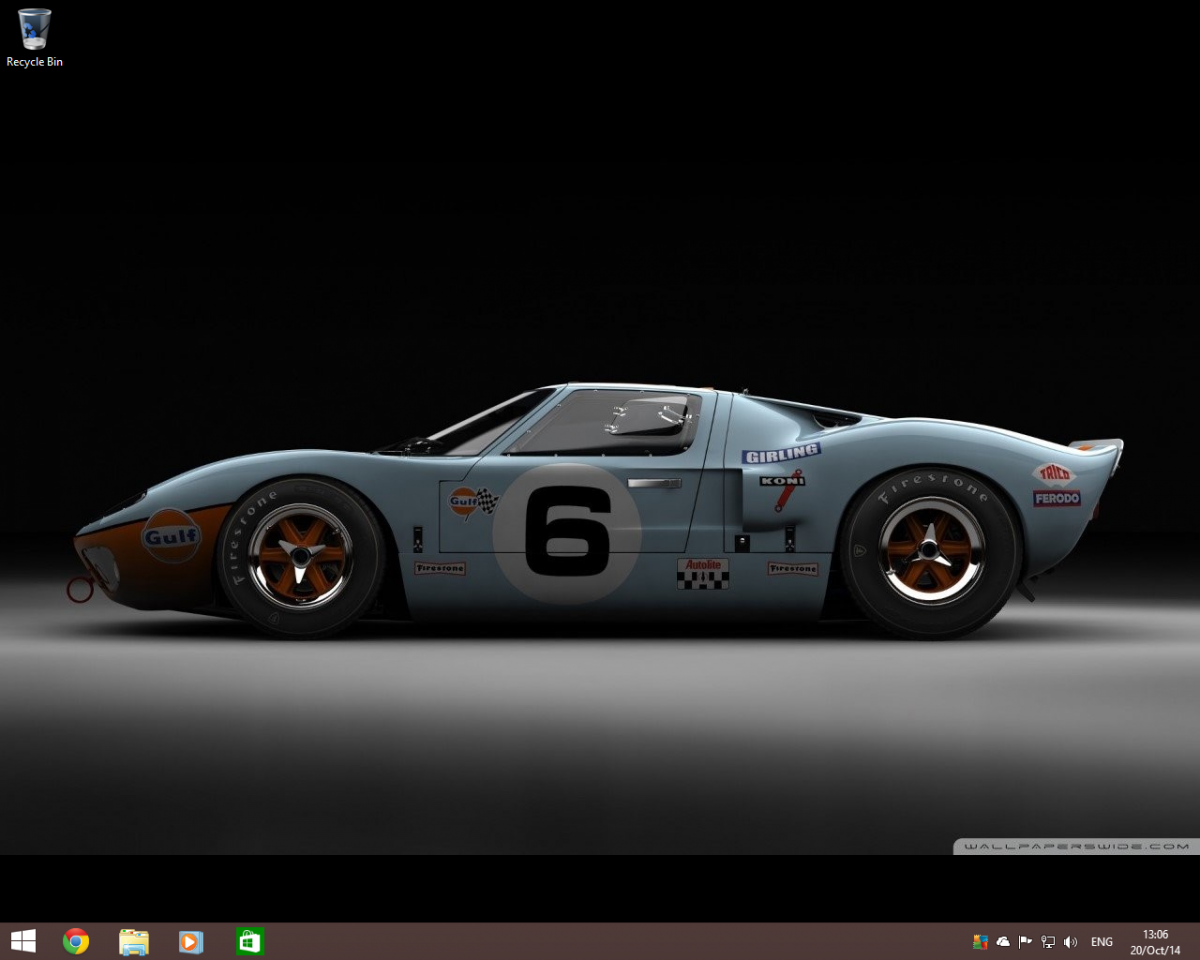The width and height of the screenshot is (1200, 960).
Task: Open File Explorer from the taskbar
Action: point(133,941)
